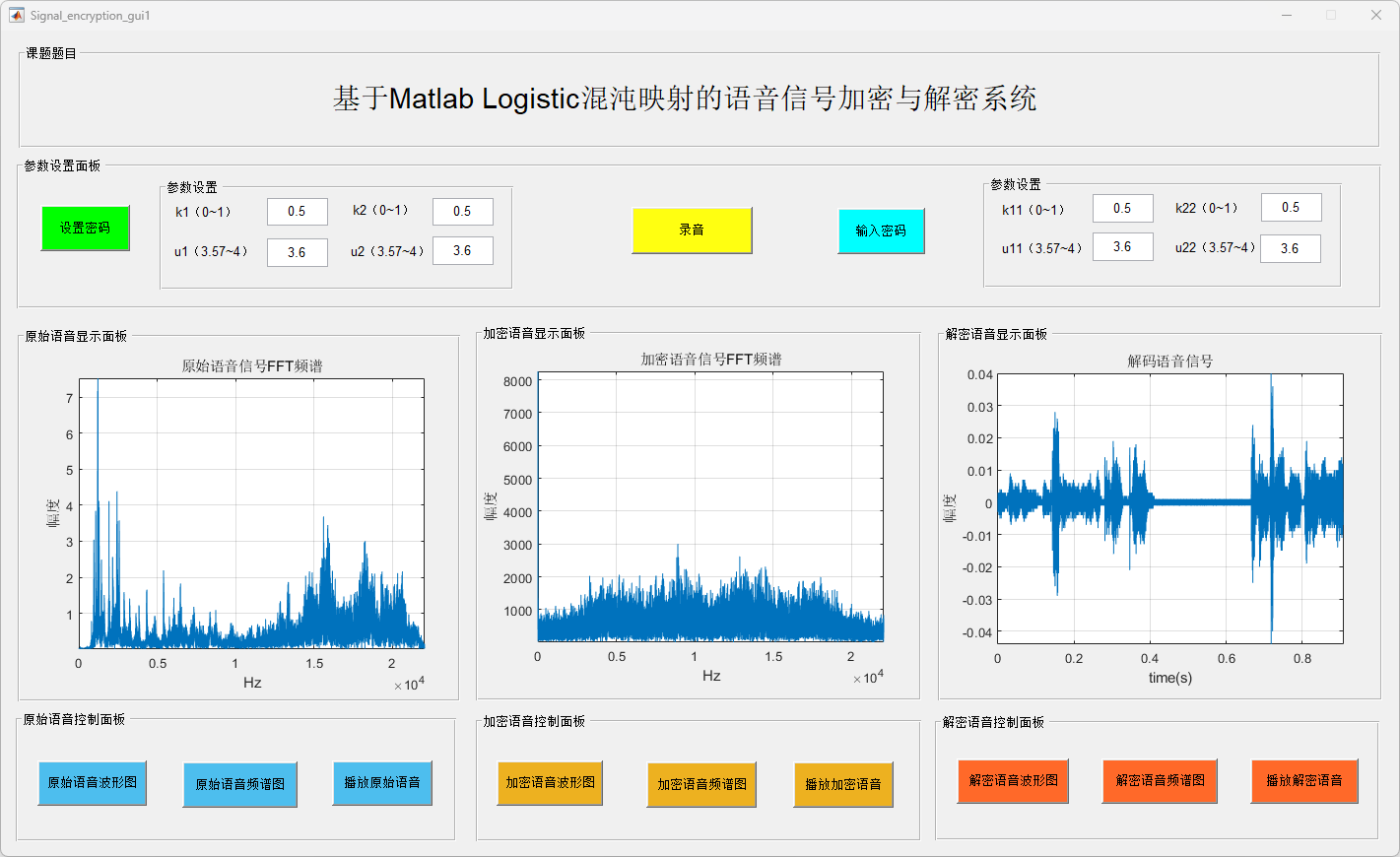The image size is (1400, 857).
Task: Display the 加密语音频谱图 spectrum
Action: click(x=701, y=785)
